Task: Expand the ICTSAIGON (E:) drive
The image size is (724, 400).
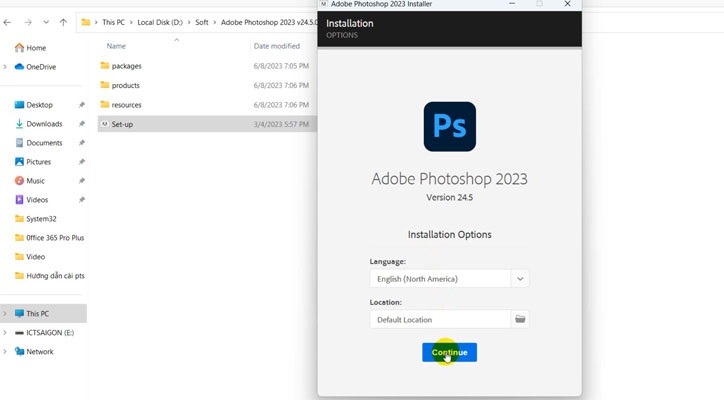Action: [x=6, y=333]
